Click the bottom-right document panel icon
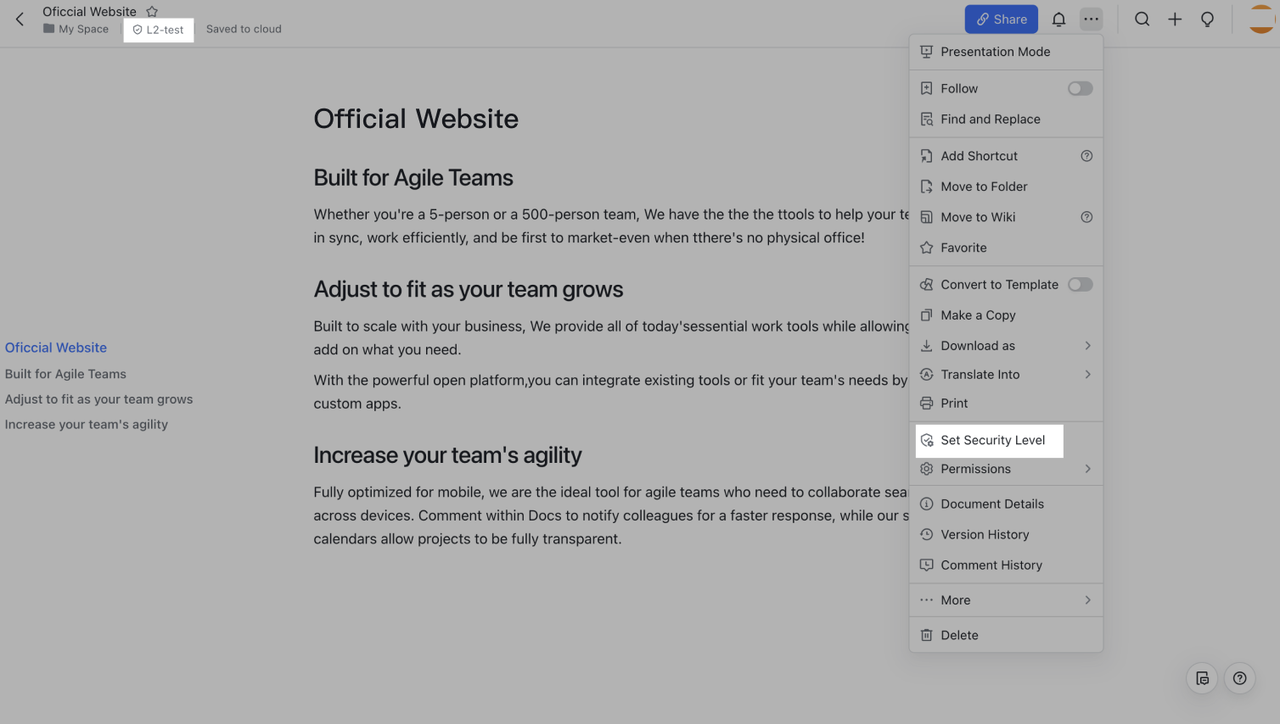The width and height of the screenshot is (1280, 724). 1202,678
